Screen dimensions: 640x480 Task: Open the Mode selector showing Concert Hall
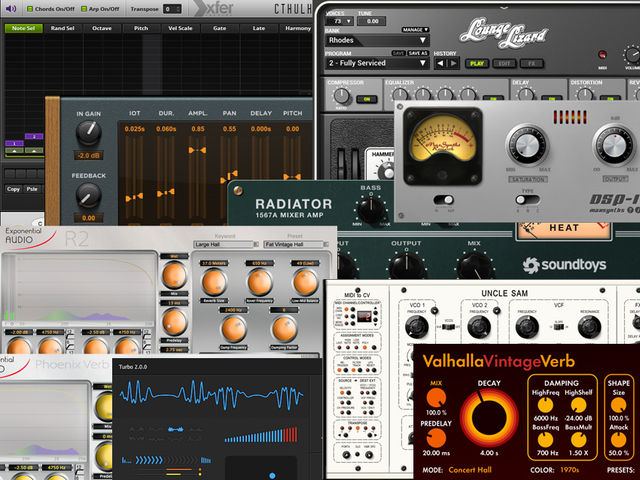tap(470, 470)
